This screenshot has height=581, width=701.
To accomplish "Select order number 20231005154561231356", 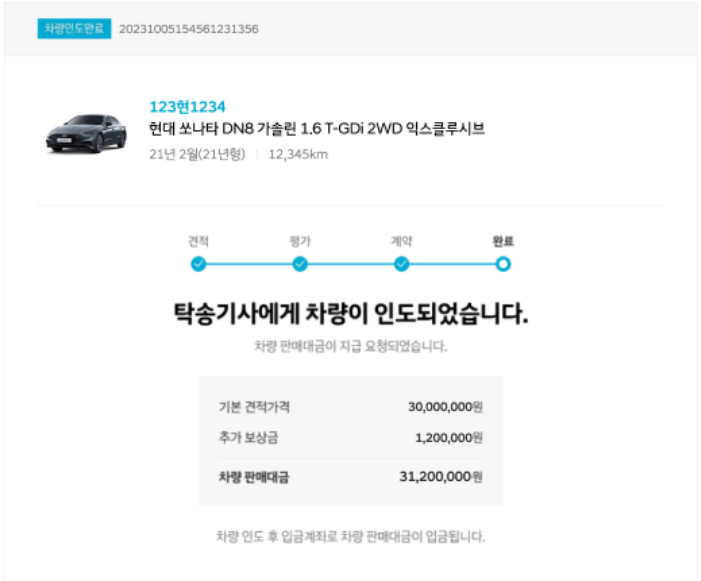I will point(189,29).
